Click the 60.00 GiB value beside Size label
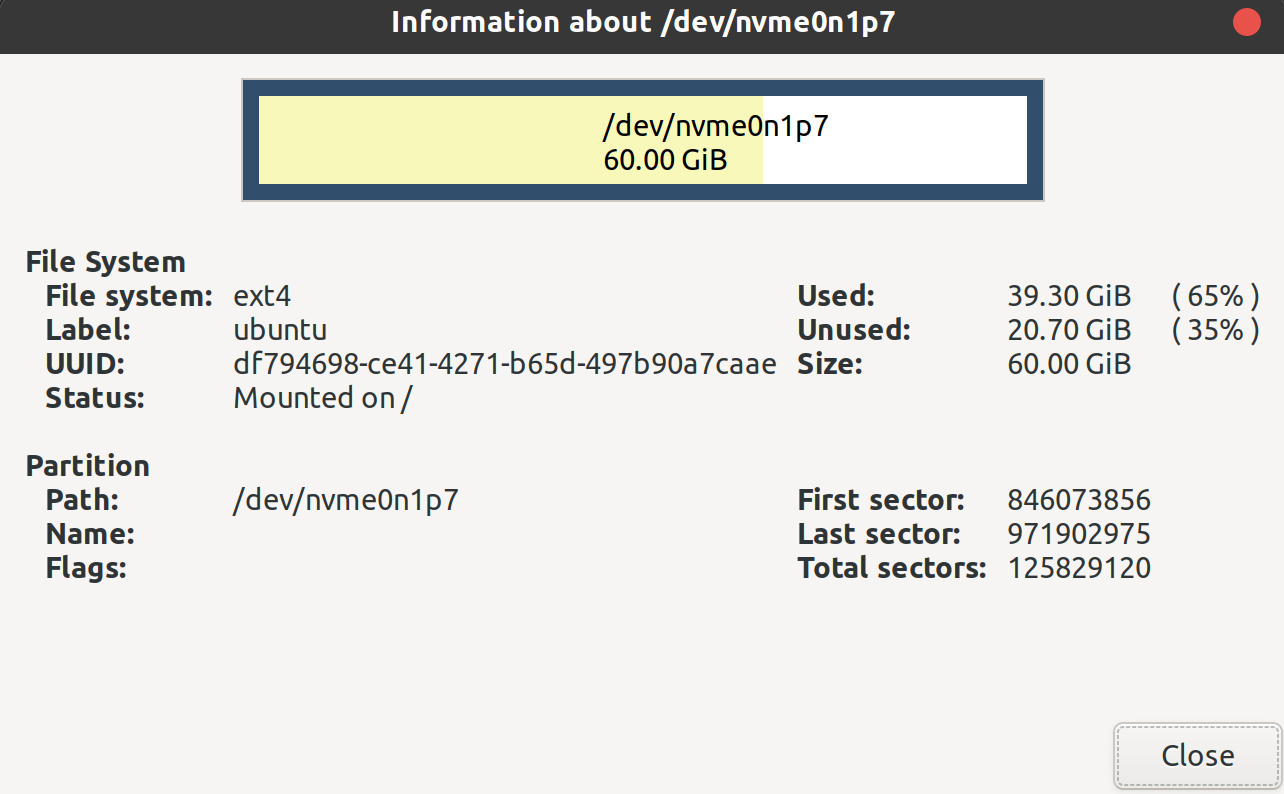1284x794 pixels. (1069, 364)
